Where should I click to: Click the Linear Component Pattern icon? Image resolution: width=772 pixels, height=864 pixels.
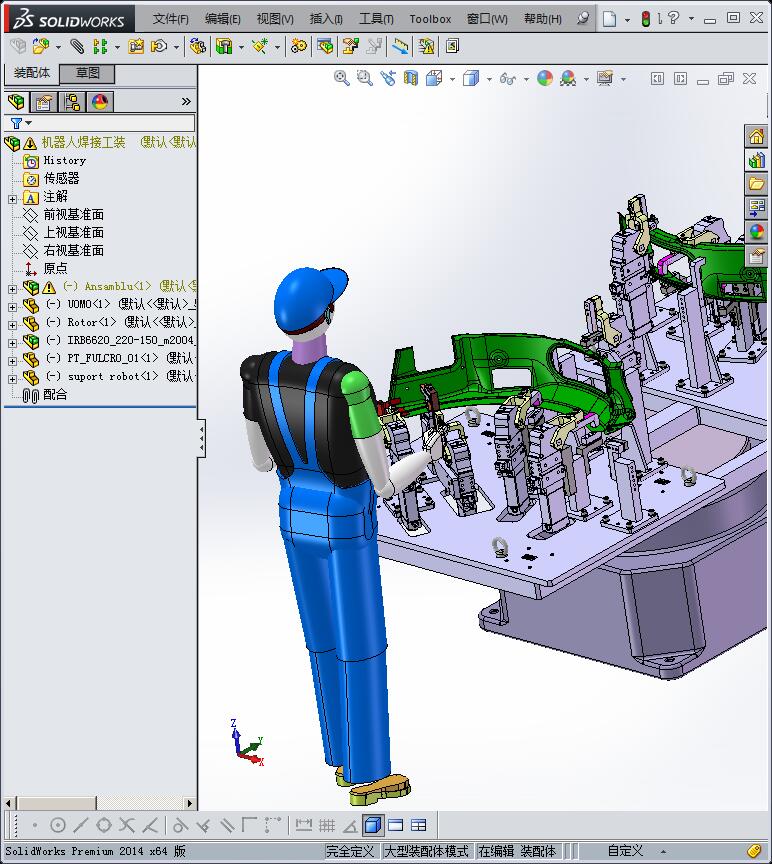click(100, 46)
